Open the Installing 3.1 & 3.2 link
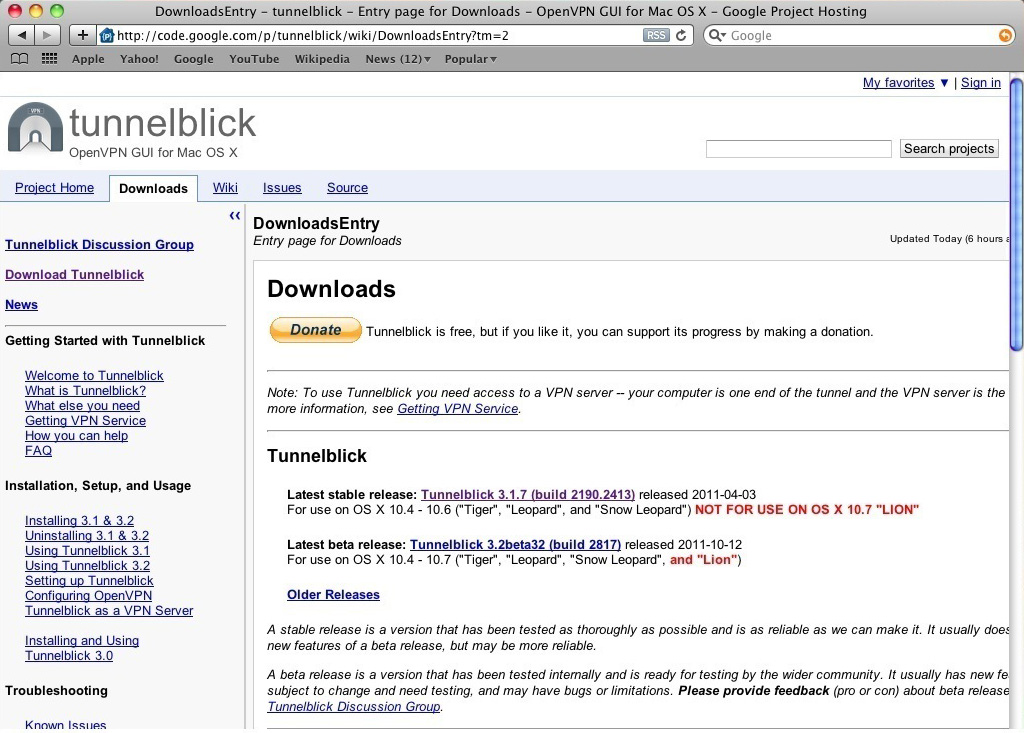The width and height of the screenshot is (1024, 733). 80,520
